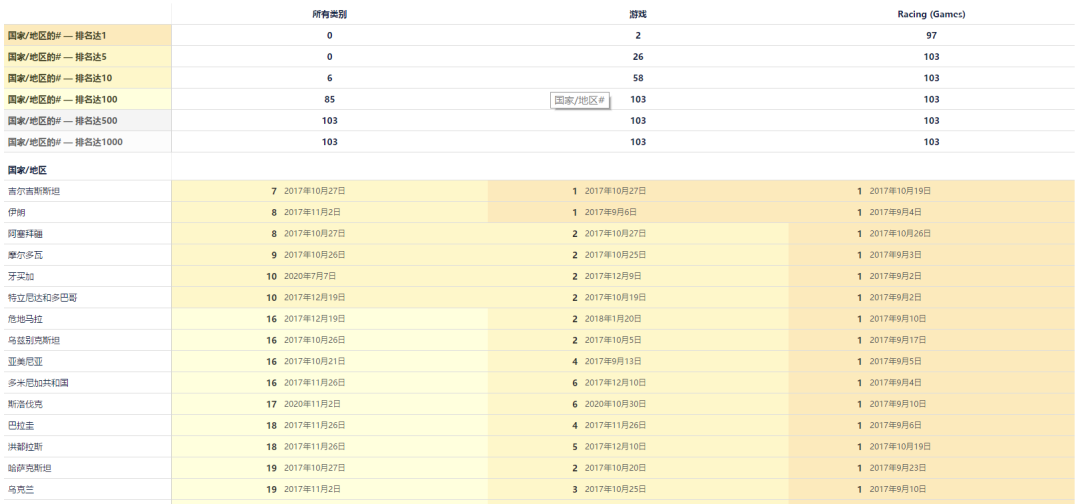Screen dimensions: 1080x504
Task: Select 斯洛伐克's 2020年10月30日 游戏 cell
Action: point(615,404)
